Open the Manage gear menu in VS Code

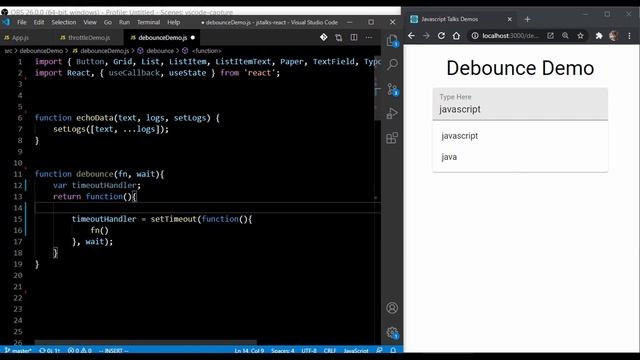[392, 333]
